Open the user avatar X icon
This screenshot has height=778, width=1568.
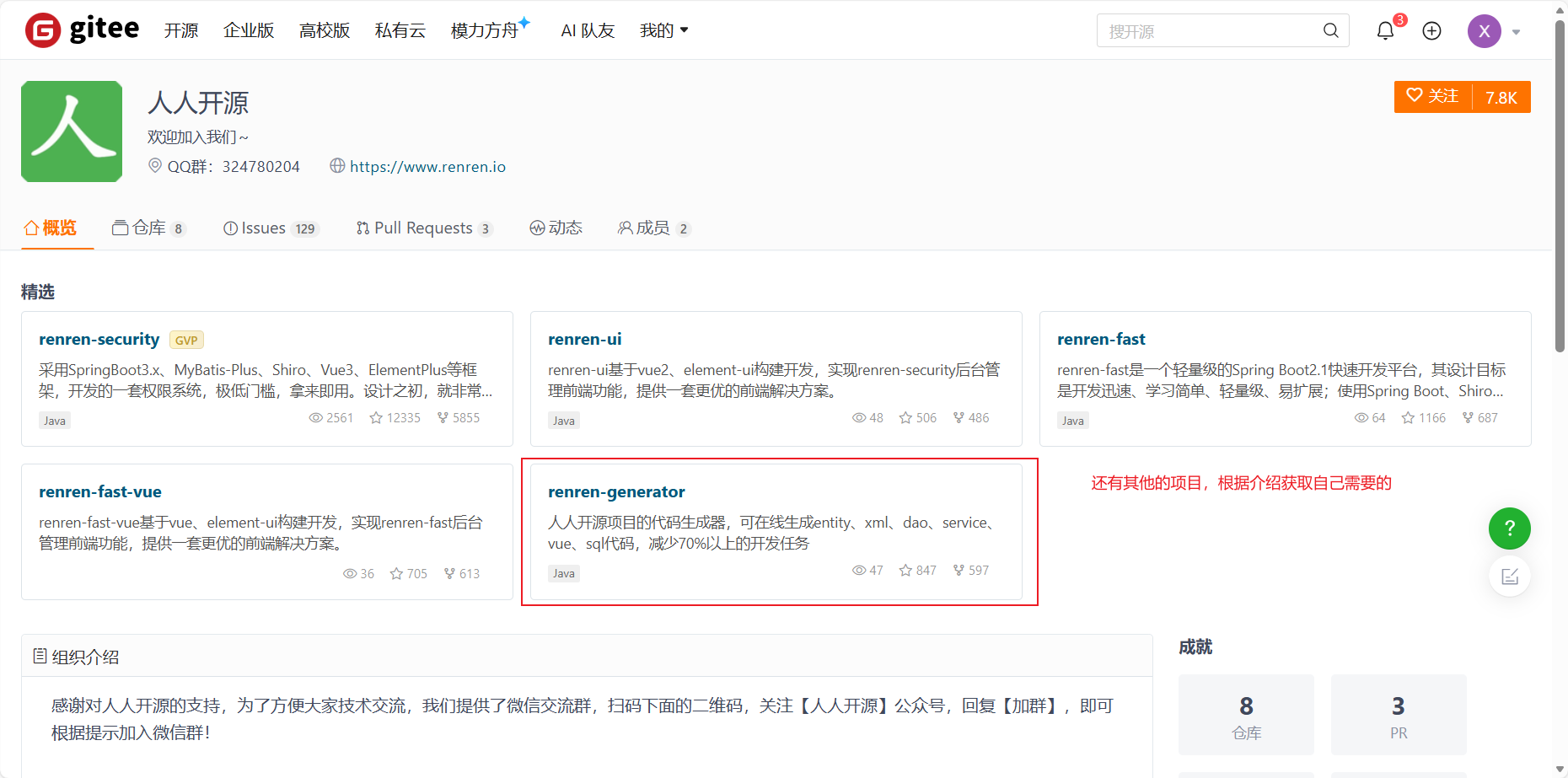[1485, 31]
